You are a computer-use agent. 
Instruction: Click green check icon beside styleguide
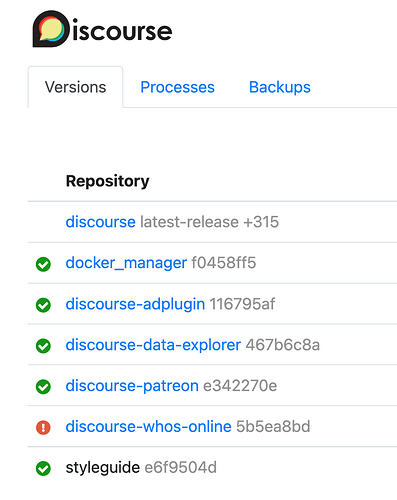pyautogui.click(x=43, y=468)
